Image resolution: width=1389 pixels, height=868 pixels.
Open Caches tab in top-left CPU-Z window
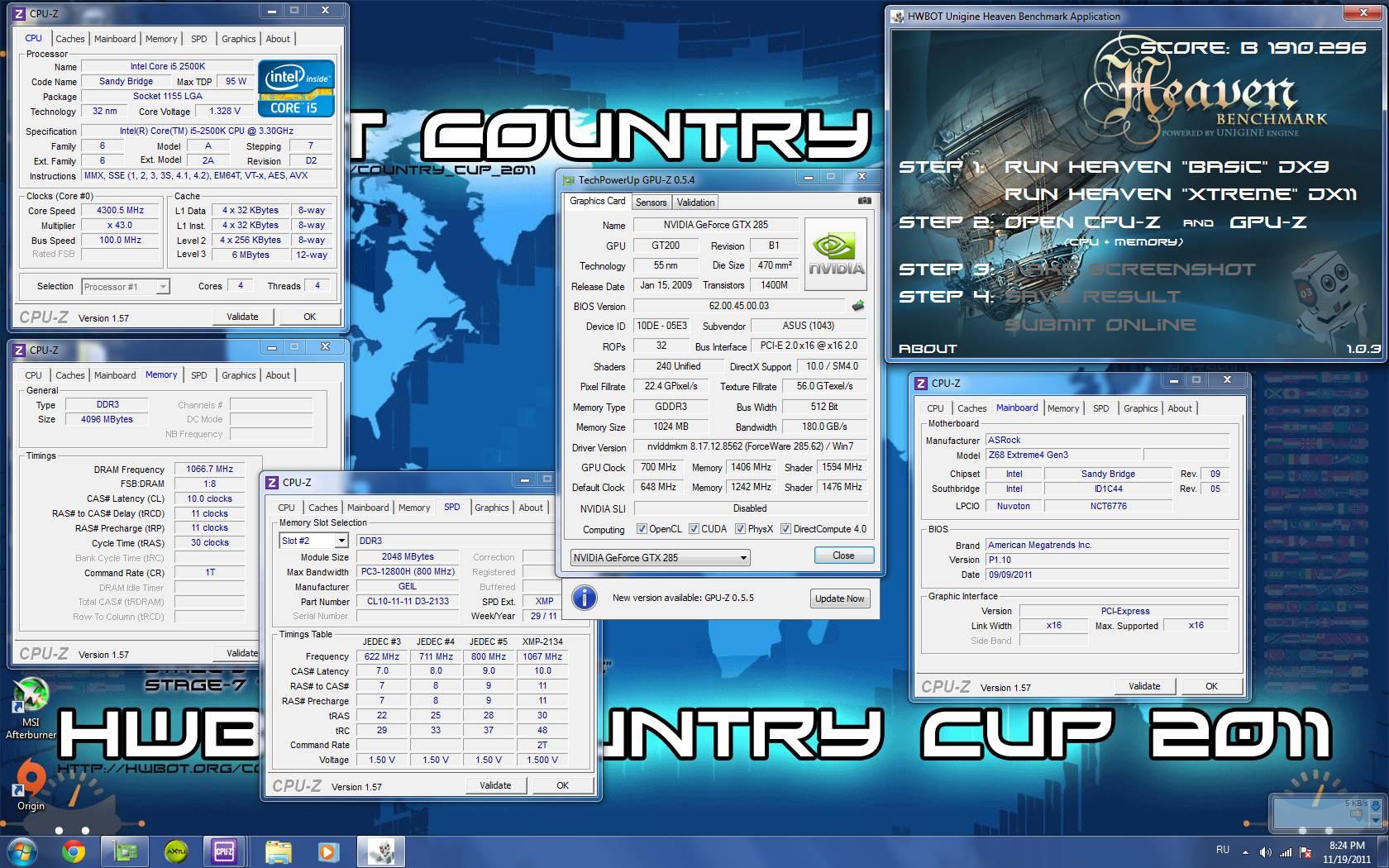point(69,39)
